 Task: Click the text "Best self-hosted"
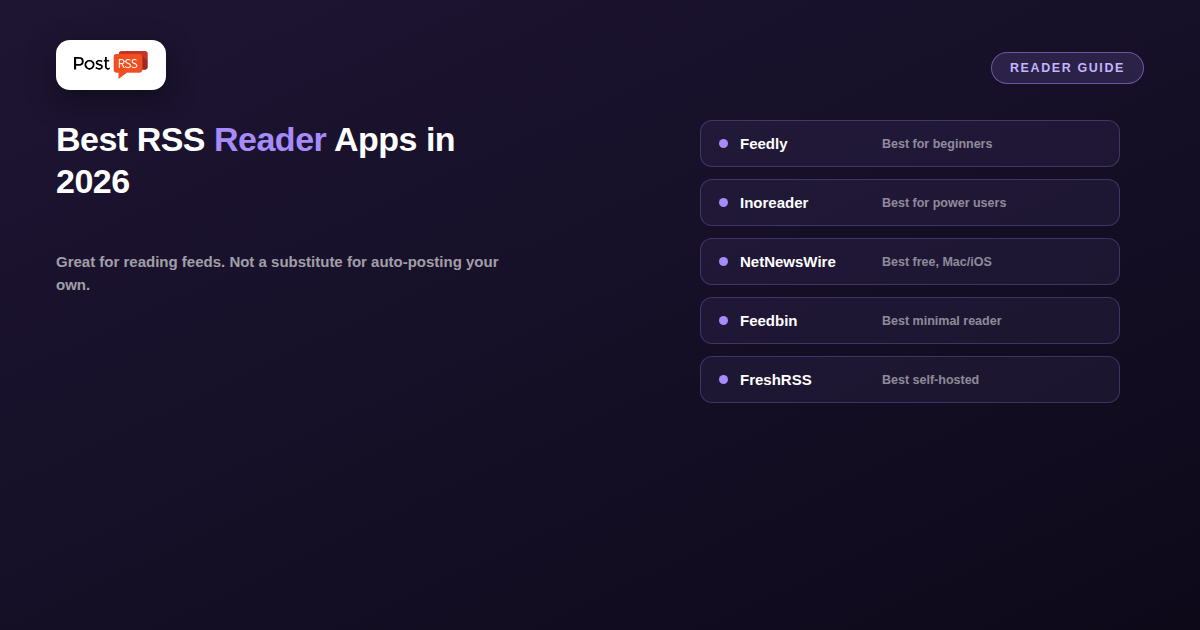click(930, 380)
